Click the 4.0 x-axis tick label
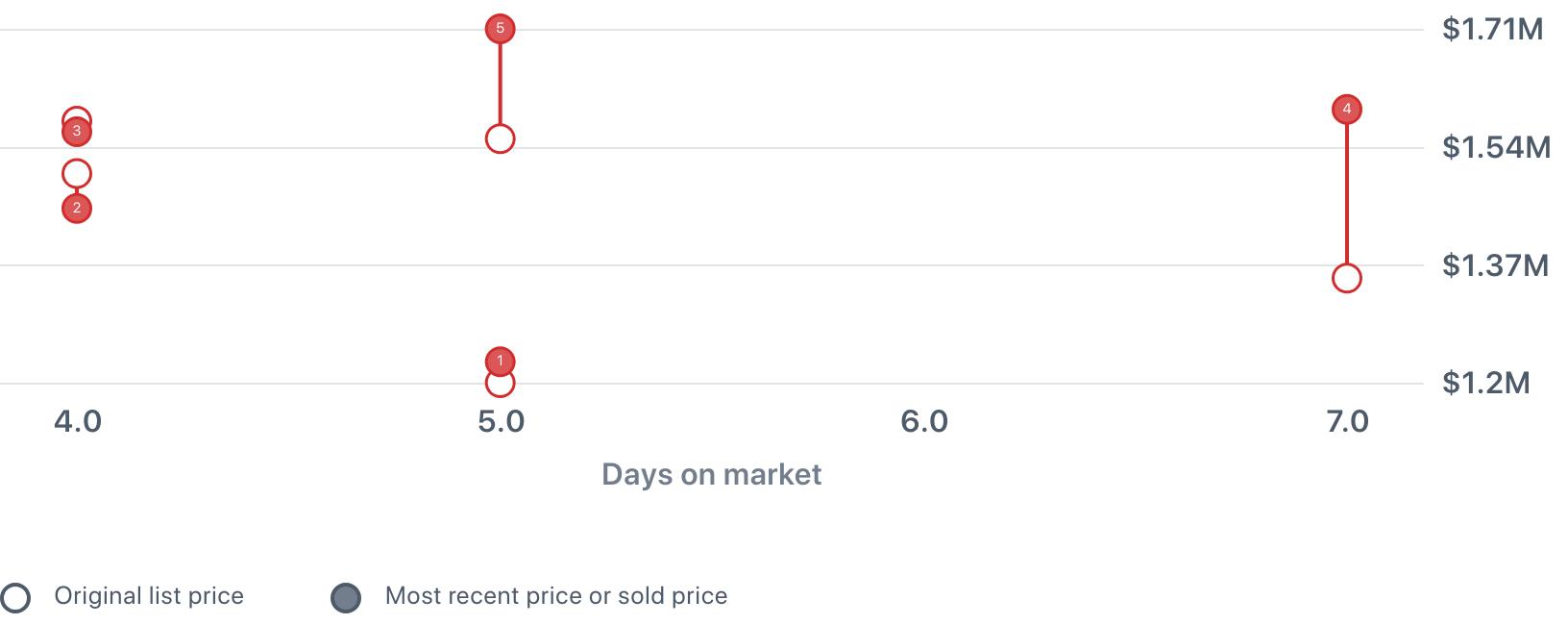The height and width of the screenshot is (625, 1568). point(78,421)
